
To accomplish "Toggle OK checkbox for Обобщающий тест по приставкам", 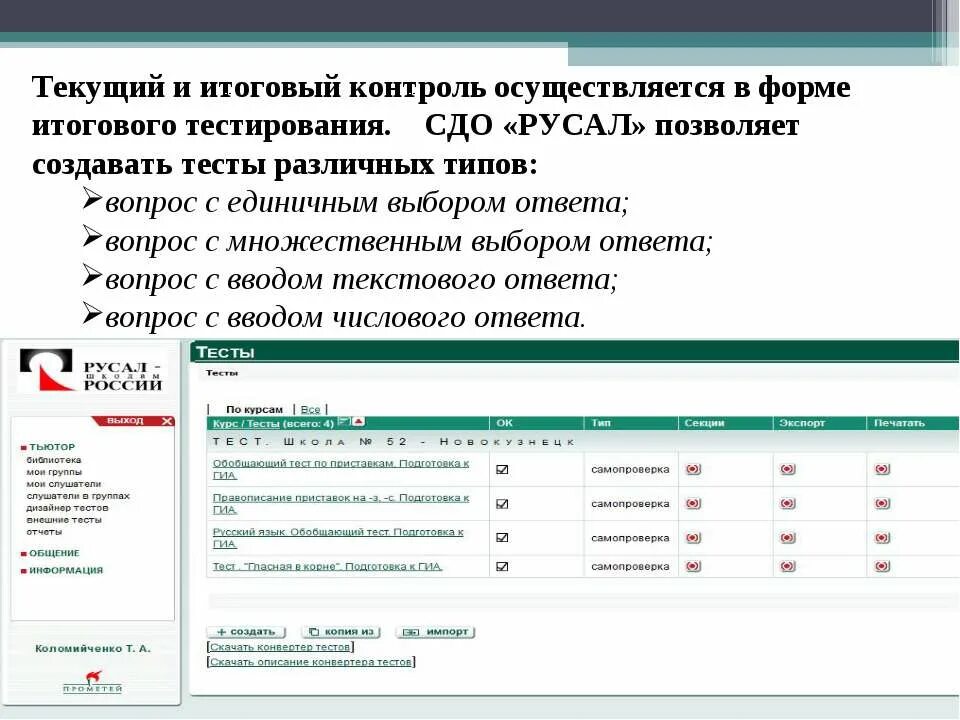I will click(502, 470).
